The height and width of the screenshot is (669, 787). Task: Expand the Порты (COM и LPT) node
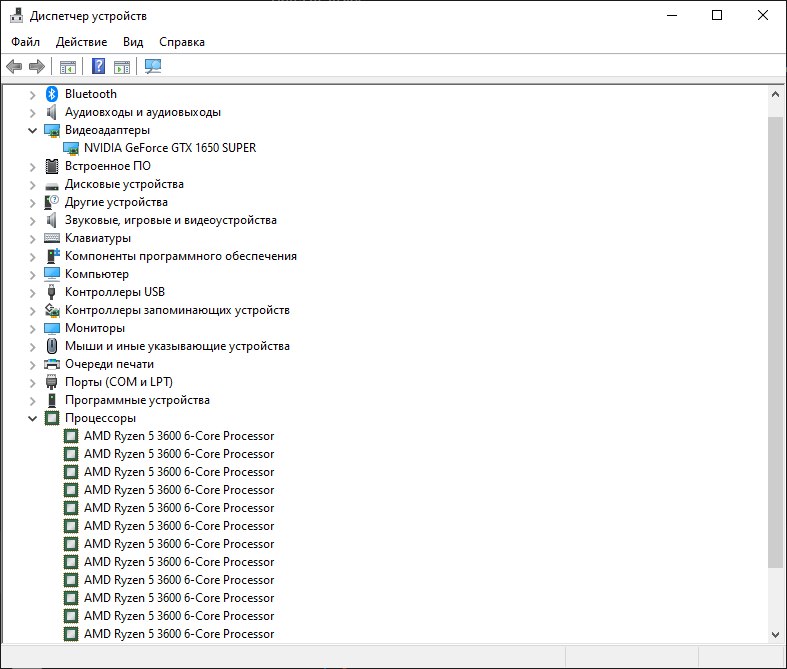click(33, 383)
